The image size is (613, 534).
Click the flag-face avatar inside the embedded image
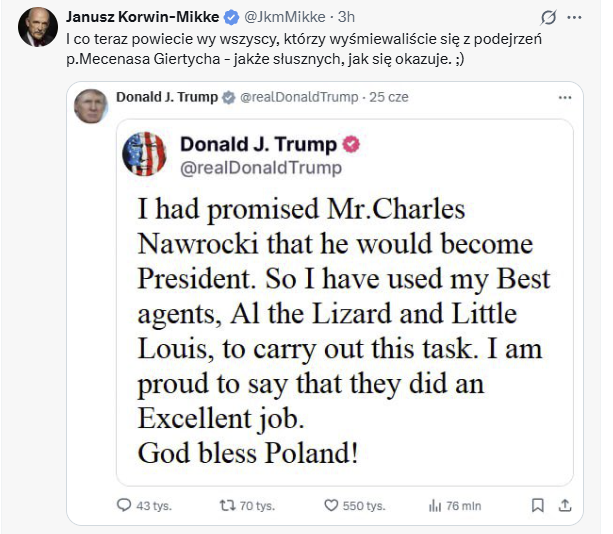click(144, 155)
